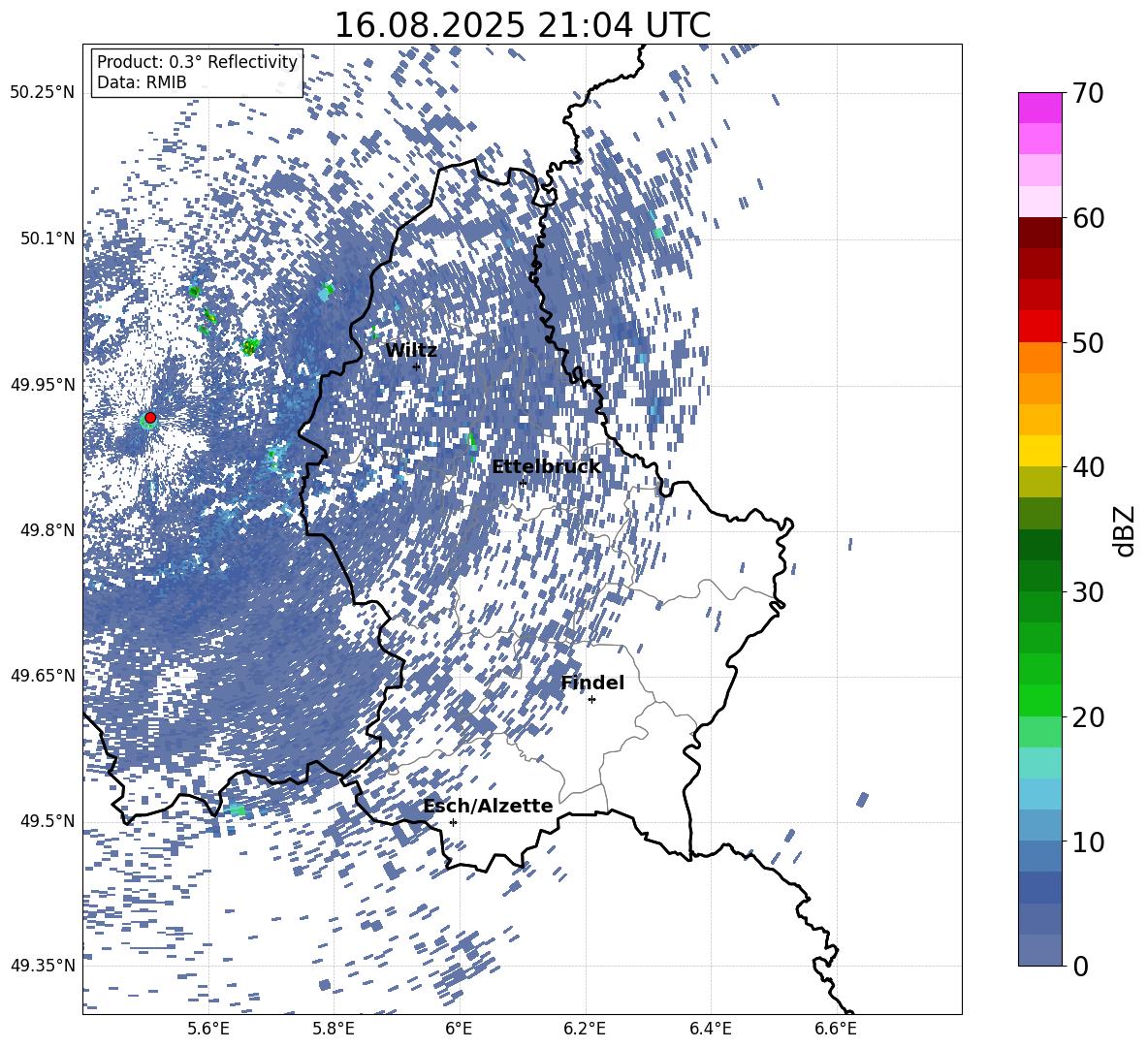Click the 49.95°N latitude label
The width and height of the screenshot is (1148, 1048).
(x=44, y=384)
